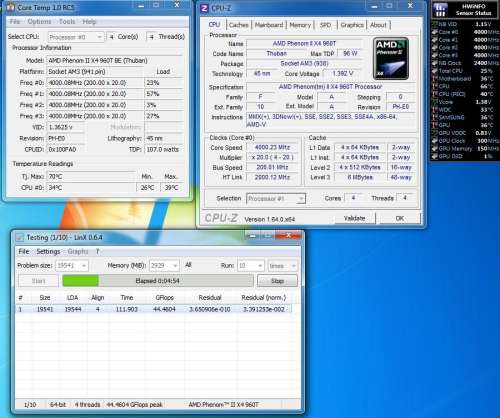Open the Run count dropdown in LinX
This screenshot has width=500, height=418.
(x=251, y=266)
